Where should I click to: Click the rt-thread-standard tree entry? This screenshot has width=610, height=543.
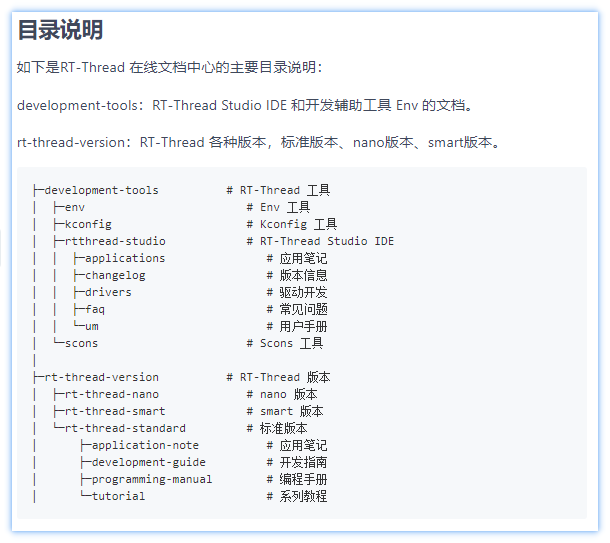pyautogui.click(x=125, y=428)
